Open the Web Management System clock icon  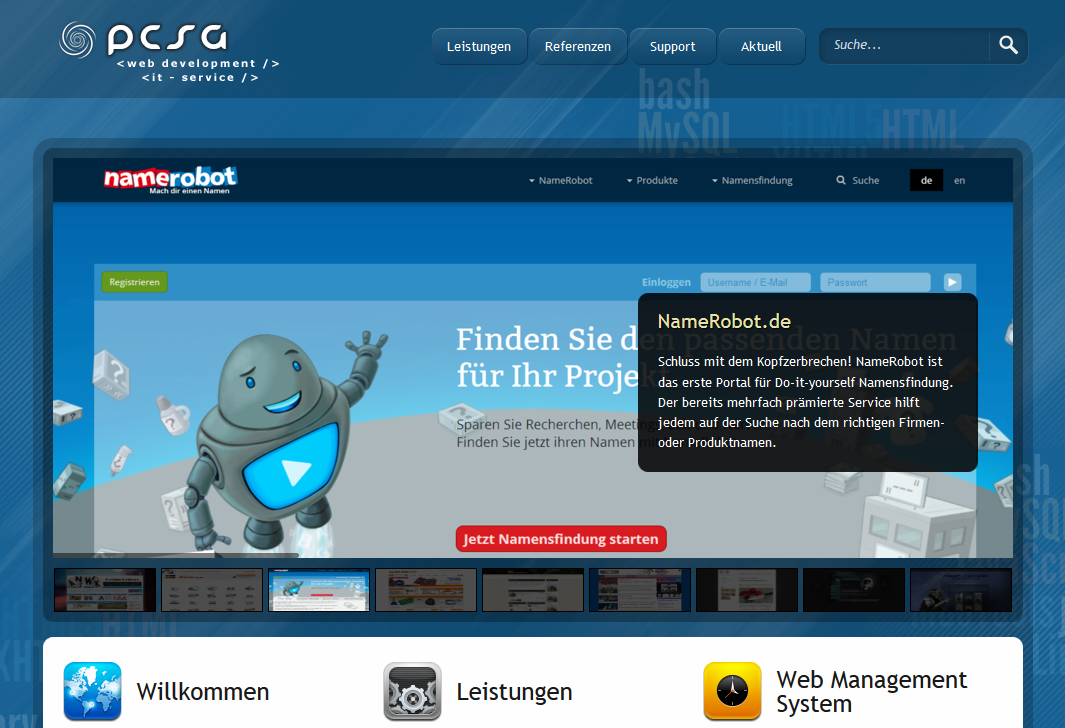732,691
